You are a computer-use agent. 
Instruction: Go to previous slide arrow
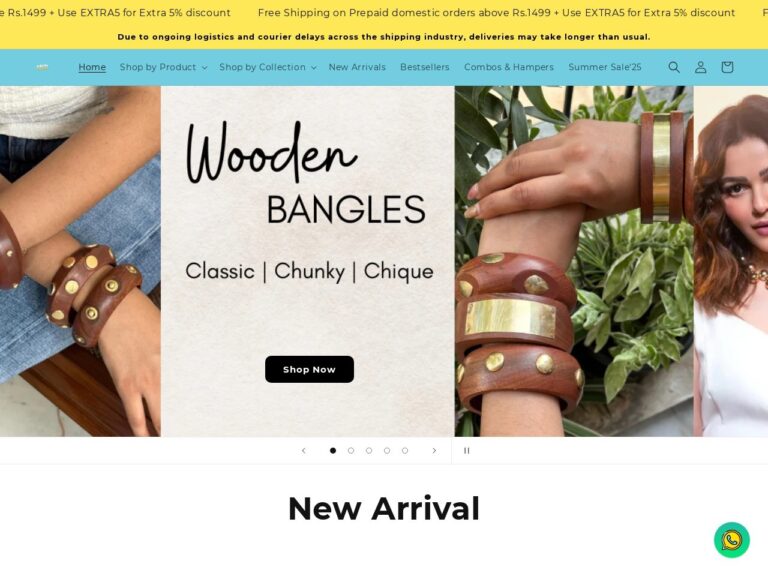pyautogui.click(x=304, y=451)
